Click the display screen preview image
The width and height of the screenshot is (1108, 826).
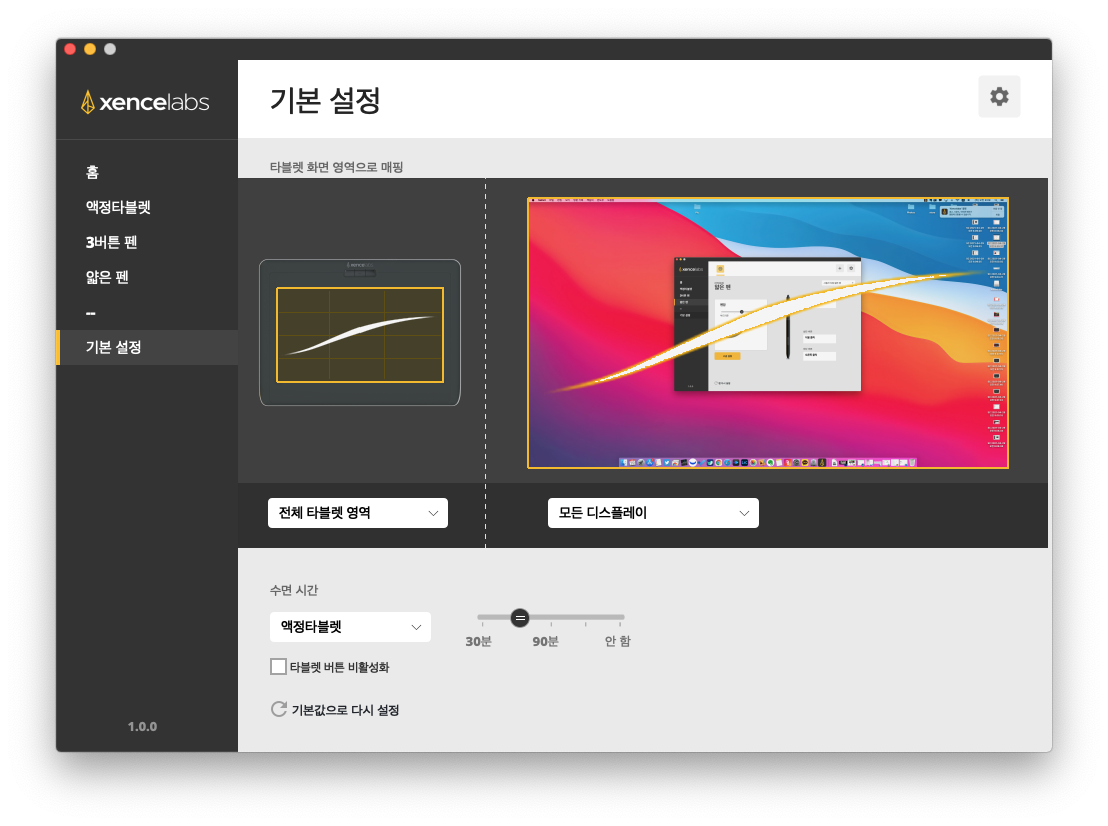coord(767,333)
